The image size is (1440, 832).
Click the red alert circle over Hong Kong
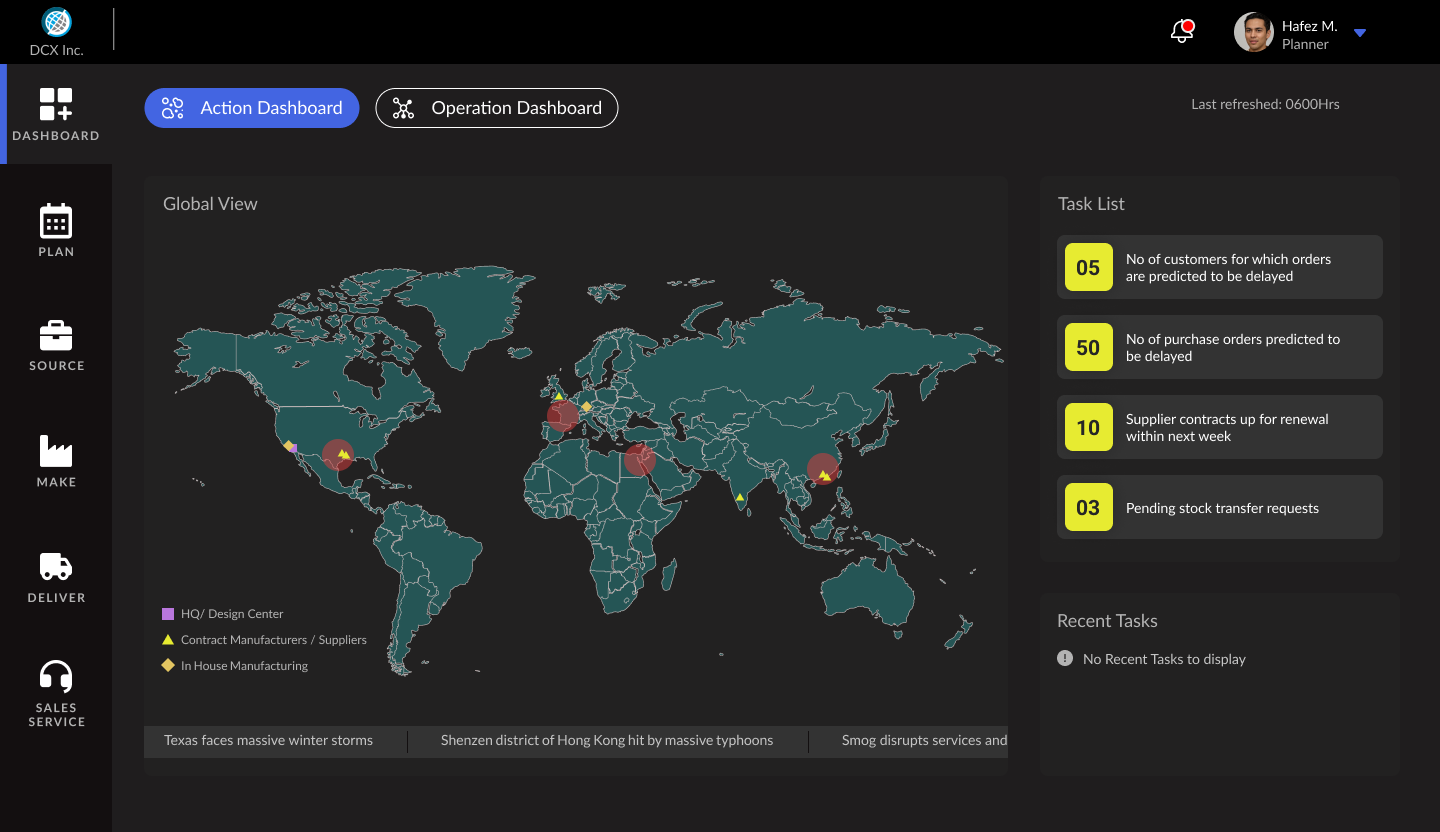(x=823, y=469)
